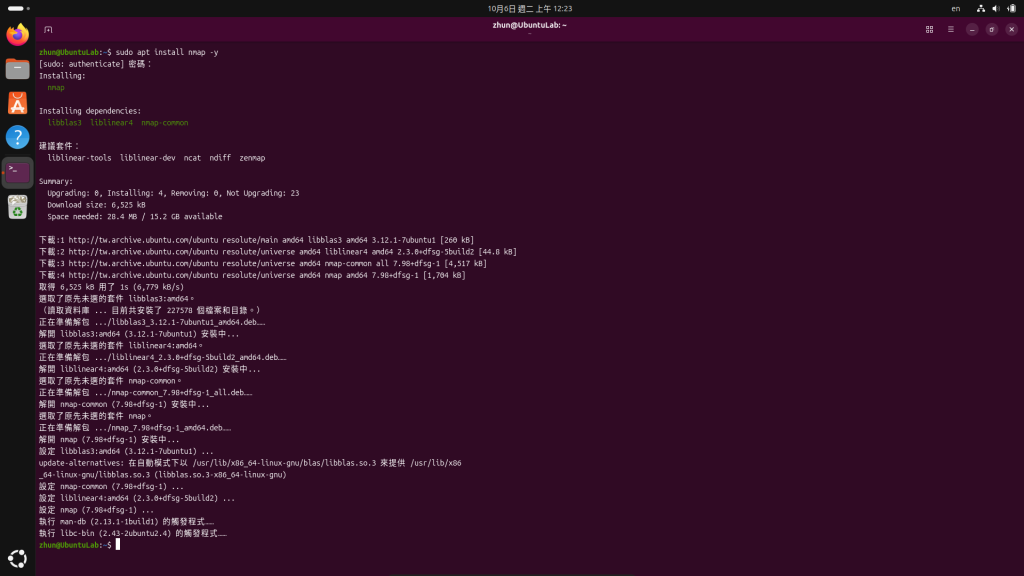Viewport: 1024px width, 576px height.
Task: Click the download line 1 for libblas3
Action: pos(256,240)
